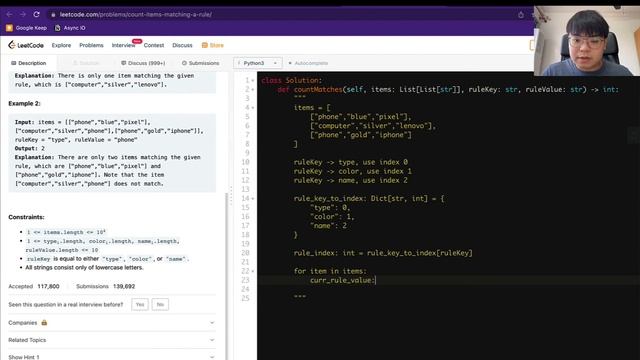Collapse code fold arrow at line 14
Viewport: 640px width, 360px height.
click(x=253, y=199)
